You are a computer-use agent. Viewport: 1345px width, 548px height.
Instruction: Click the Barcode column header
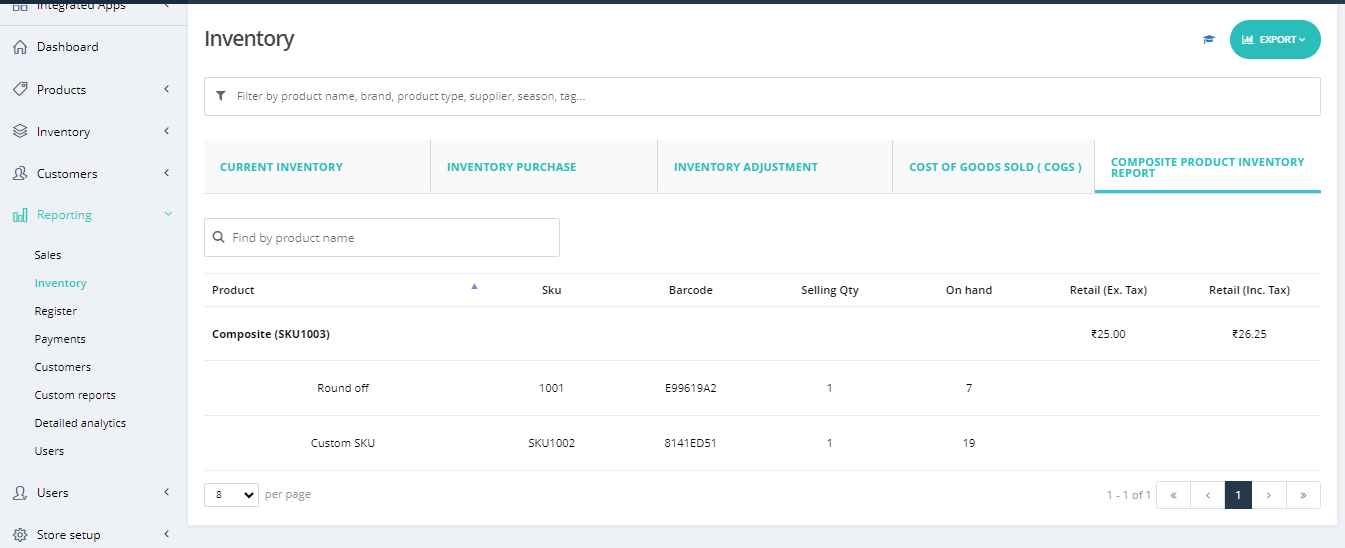point(691,290)
